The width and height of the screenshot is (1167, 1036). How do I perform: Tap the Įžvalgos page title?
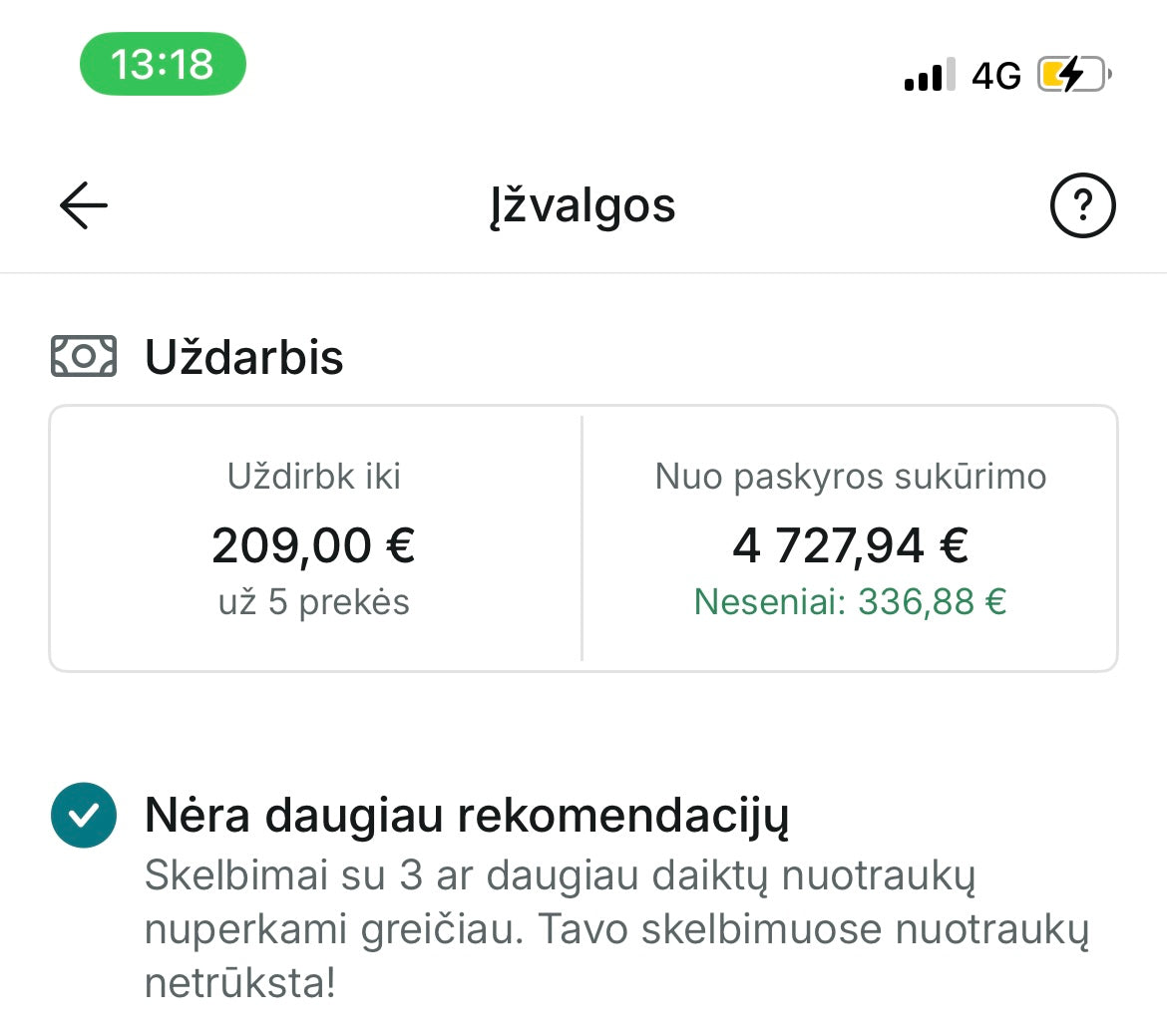click(x=583, y=206)
